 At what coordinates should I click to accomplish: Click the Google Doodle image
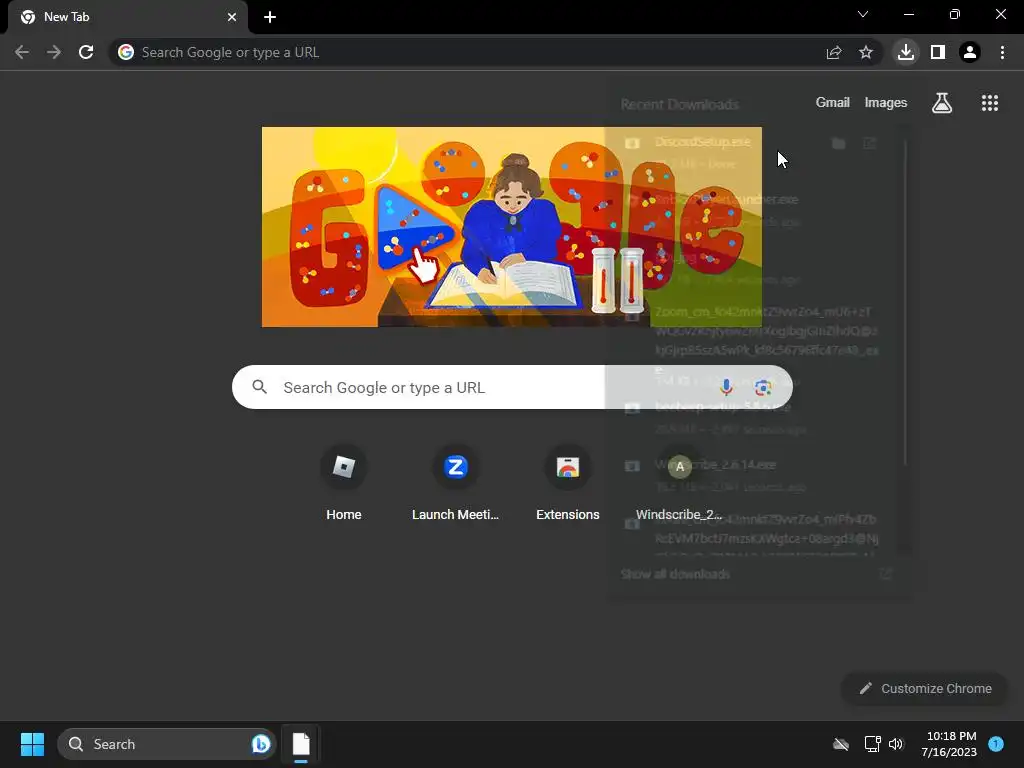(511, 227)
